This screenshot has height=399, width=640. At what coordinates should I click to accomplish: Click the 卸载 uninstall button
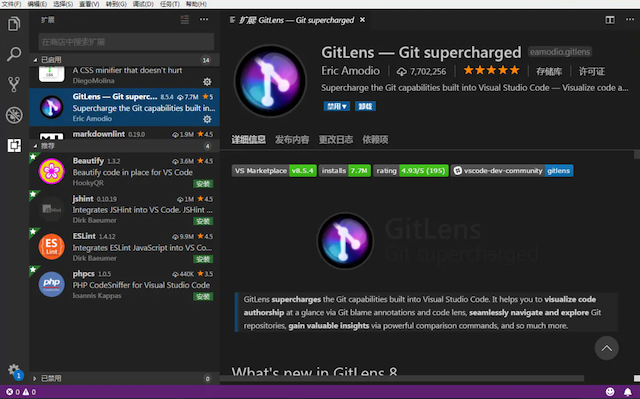pos(365,106)
